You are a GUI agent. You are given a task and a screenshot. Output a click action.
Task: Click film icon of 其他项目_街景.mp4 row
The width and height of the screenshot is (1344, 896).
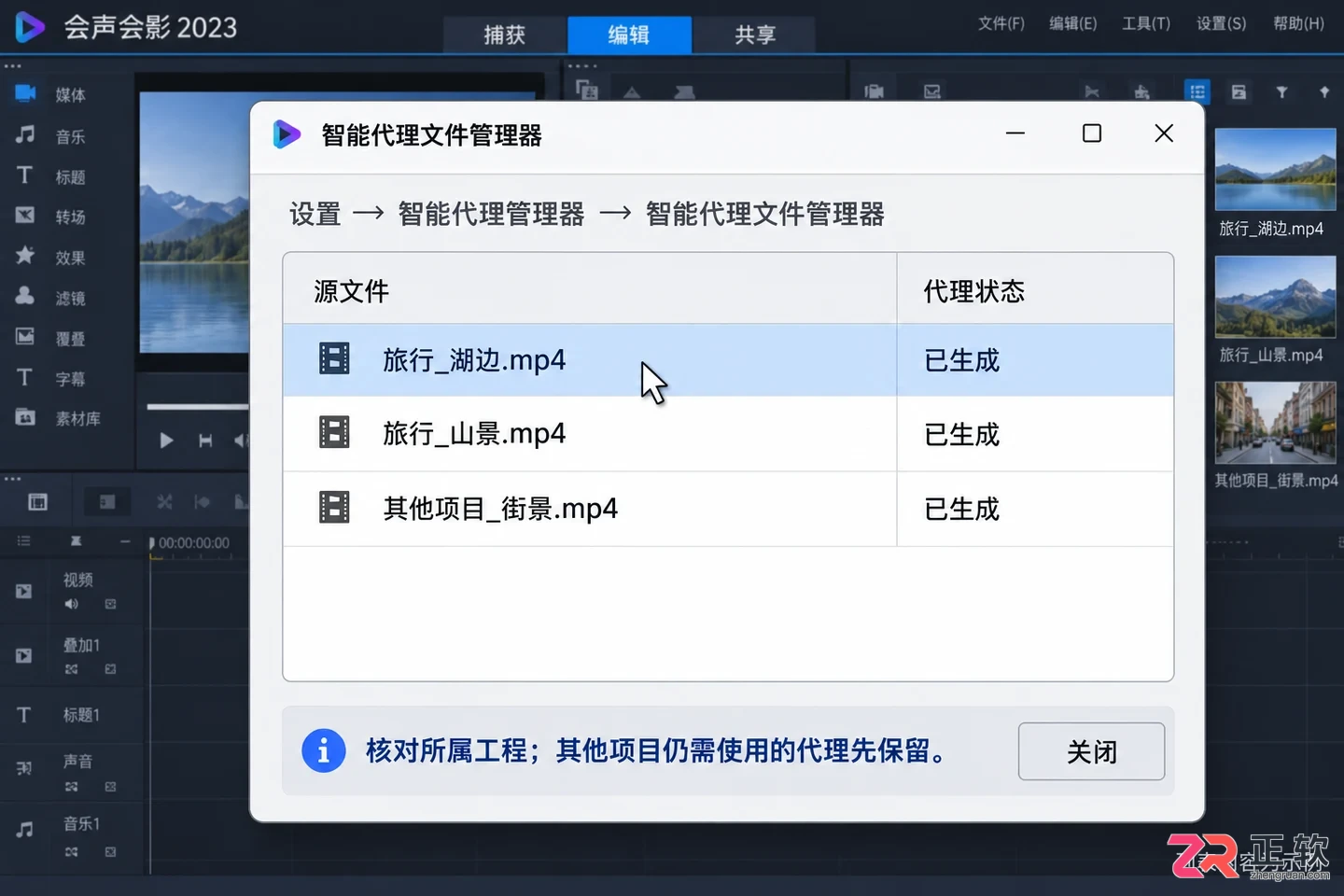(x=334, y=507)
